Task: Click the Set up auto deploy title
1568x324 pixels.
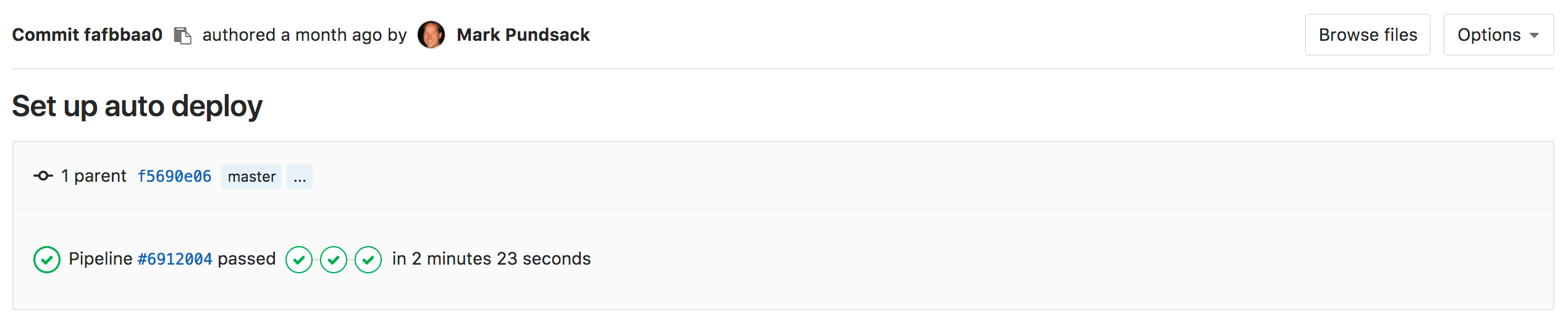Action: click(137, 106)
